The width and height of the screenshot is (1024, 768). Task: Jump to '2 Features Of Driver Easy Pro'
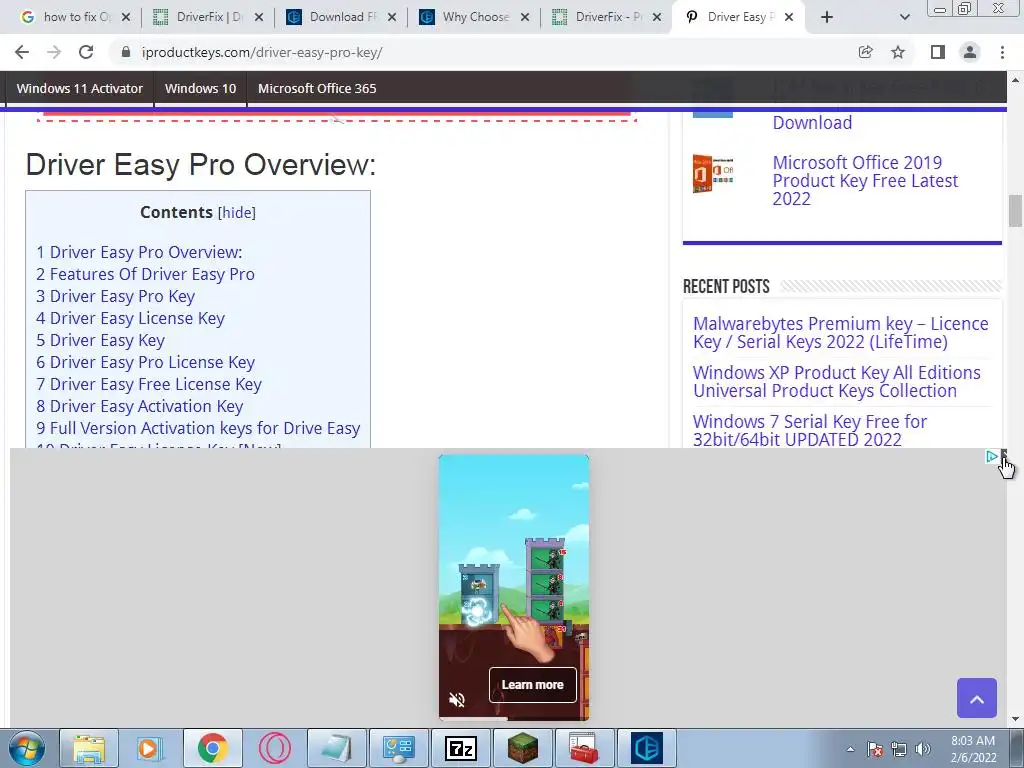pyautogui.click(x=145, y=274)
